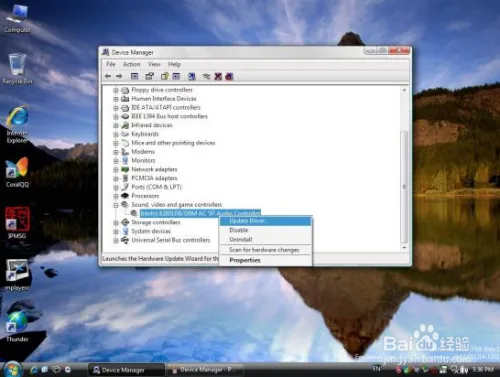Select the mplayerc desktop shortcut
The image size is (500, 377).
(x=17, y=275)
